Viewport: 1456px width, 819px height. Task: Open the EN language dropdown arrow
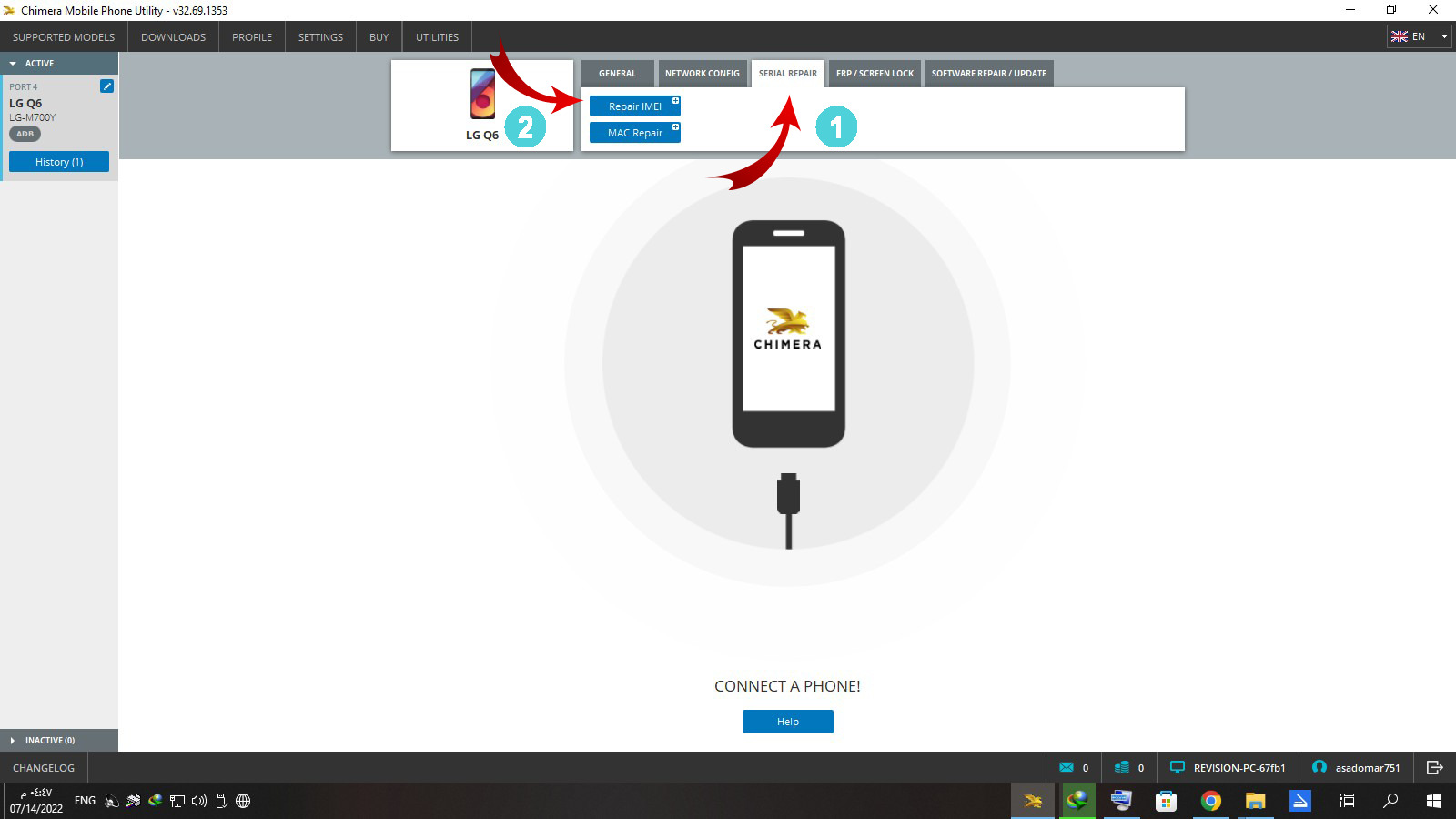tap(1444, 36)
